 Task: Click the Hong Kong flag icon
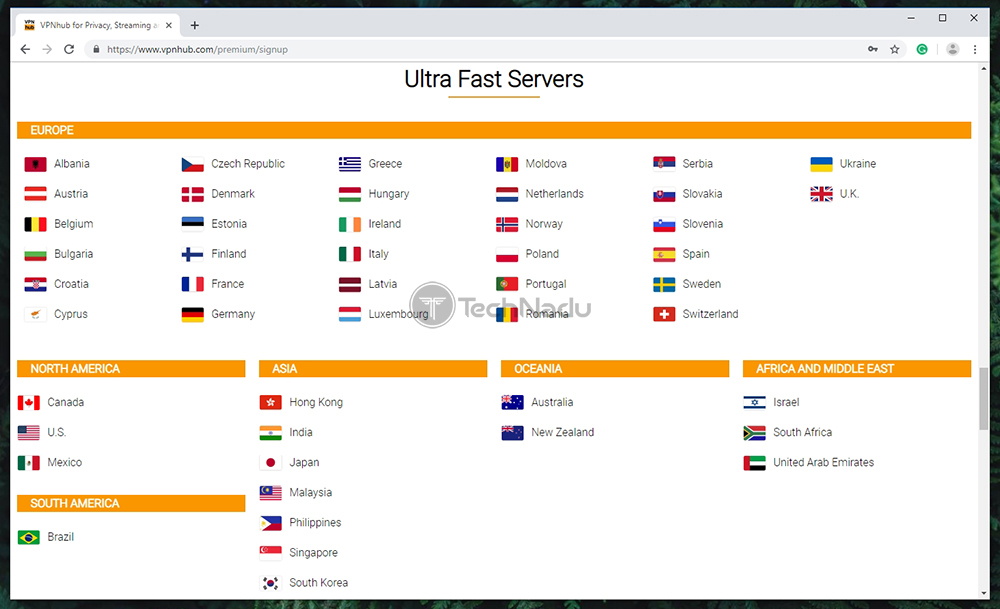point(270,402)
